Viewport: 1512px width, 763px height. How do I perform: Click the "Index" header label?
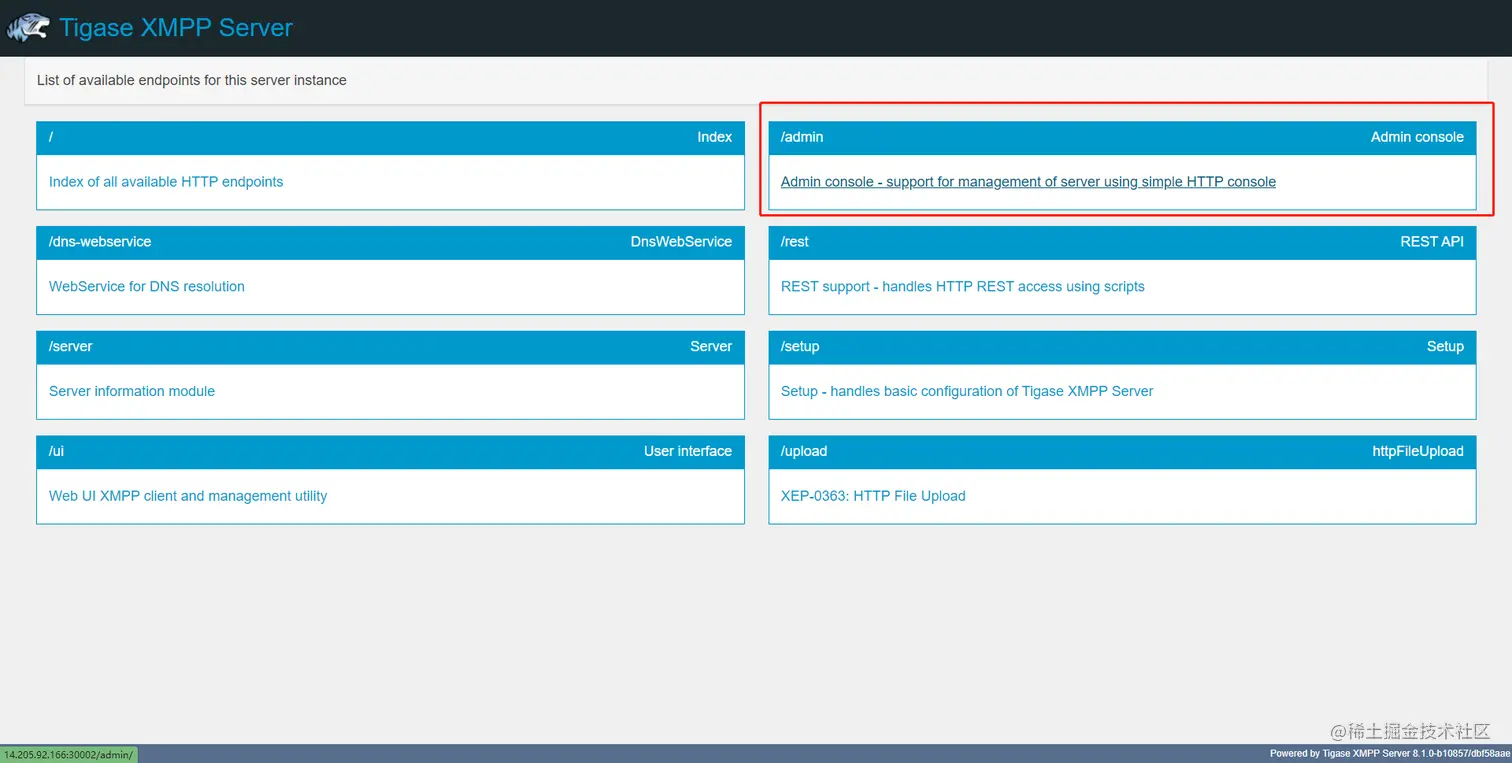point(715,137)
